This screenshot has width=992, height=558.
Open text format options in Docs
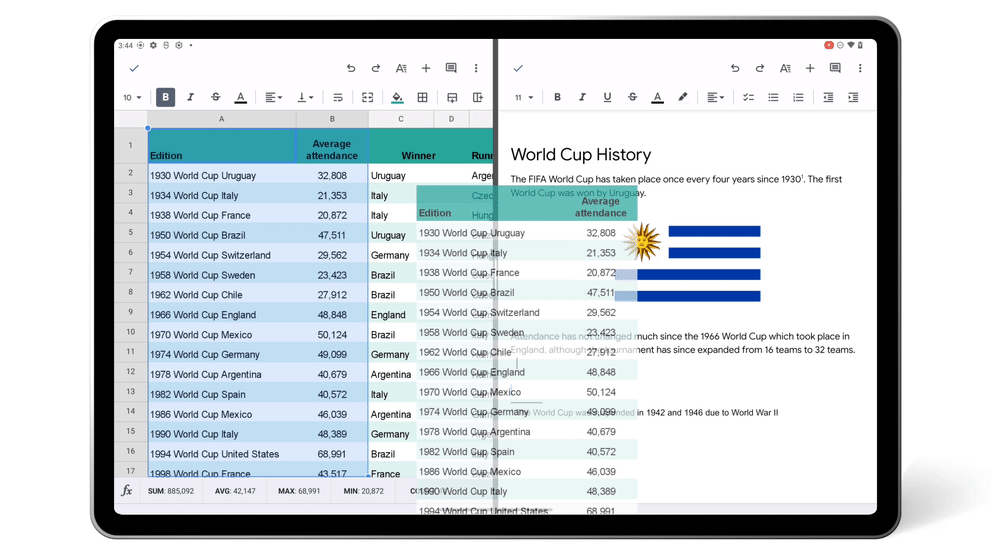click(785, 68)
